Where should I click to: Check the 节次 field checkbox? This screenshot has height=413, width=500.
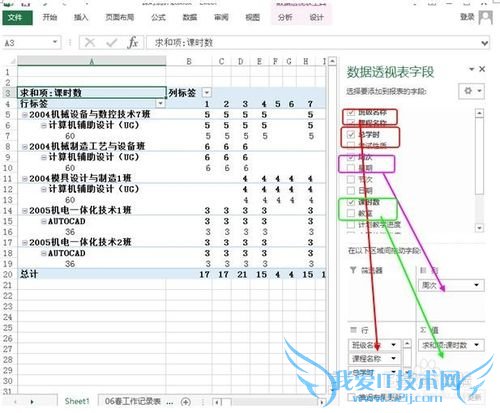pos(351,179)
